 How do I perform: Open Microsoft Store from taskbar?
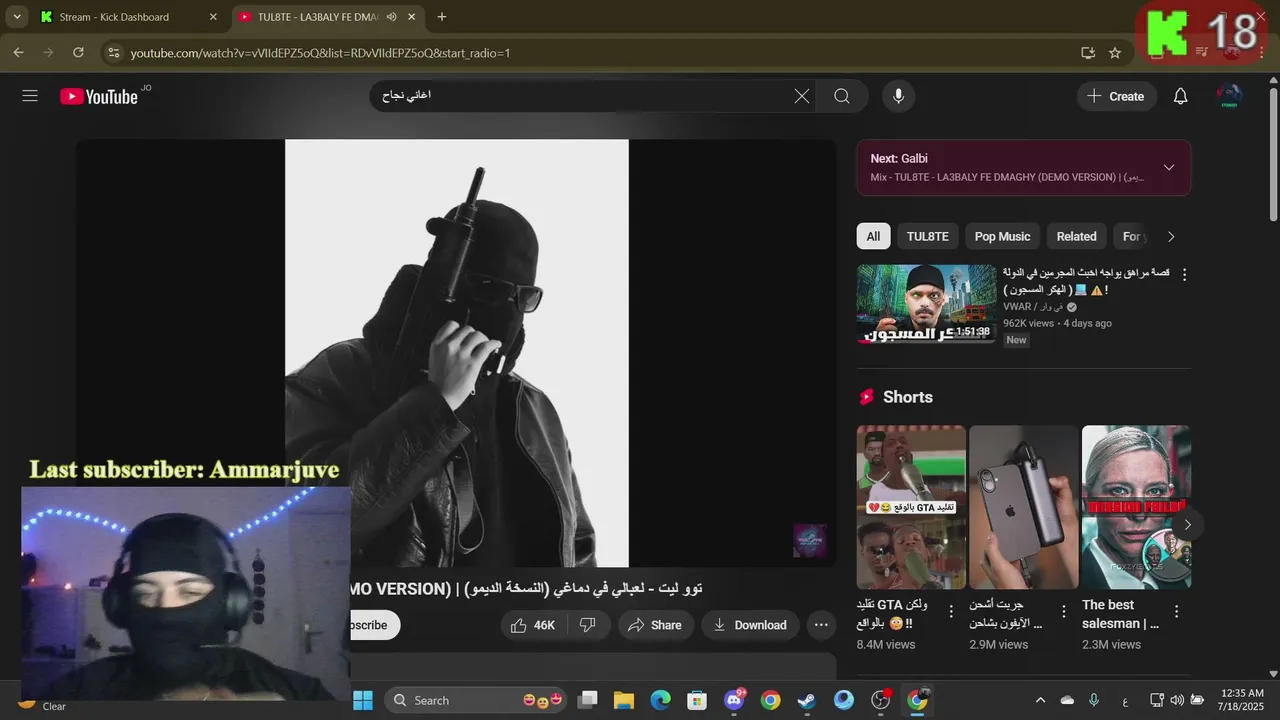tap(697, 700)
